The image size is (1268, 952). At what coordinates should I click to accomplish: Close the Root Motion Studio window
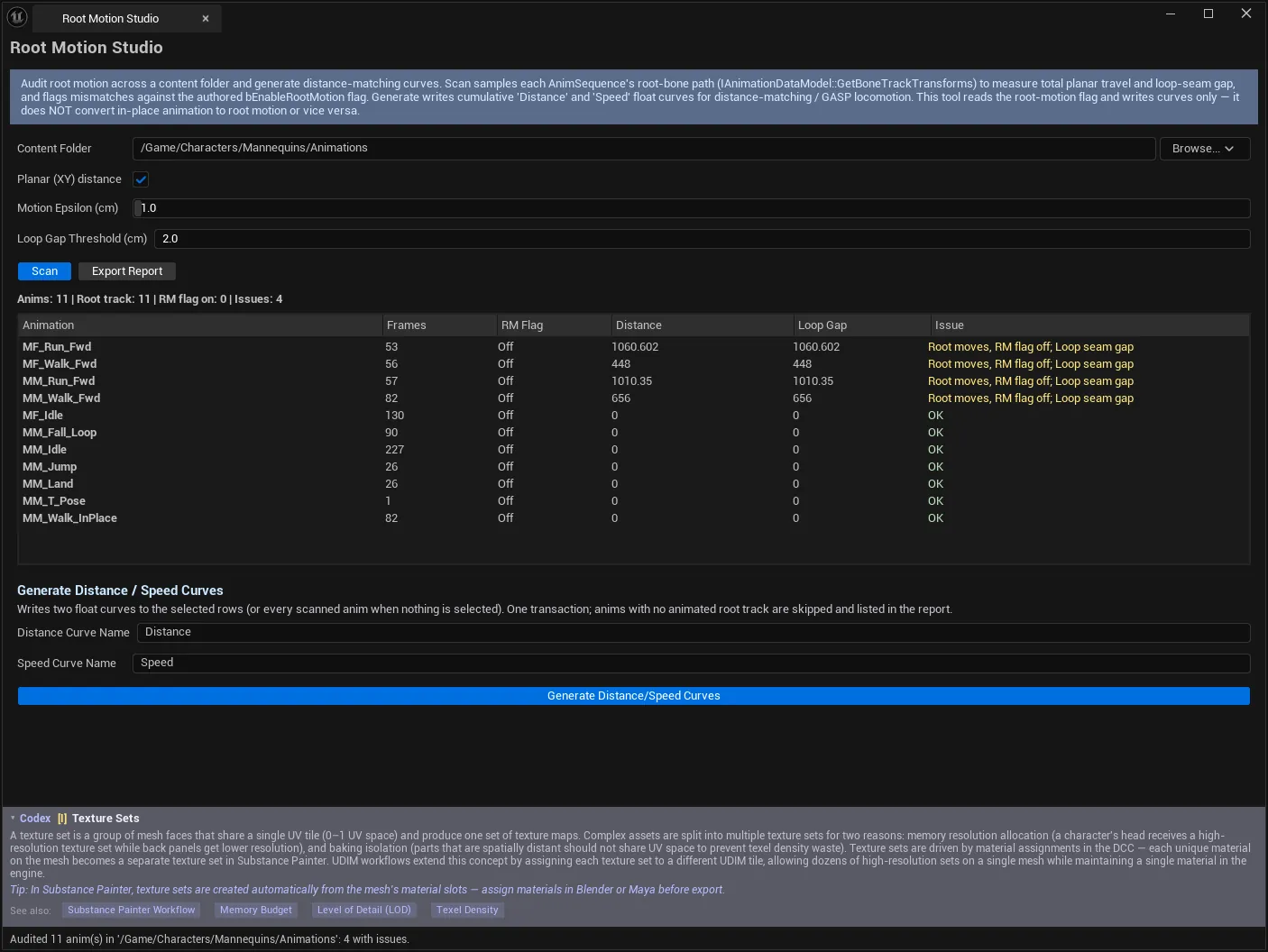1246,14
